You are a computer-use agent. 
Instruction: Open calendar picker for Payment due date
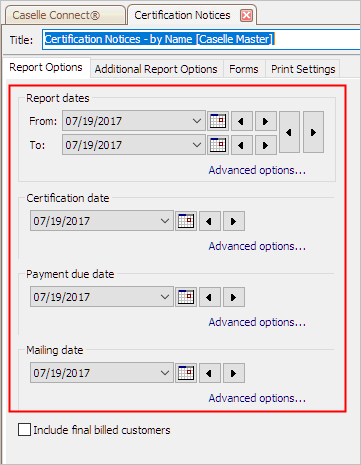(186, 297)
